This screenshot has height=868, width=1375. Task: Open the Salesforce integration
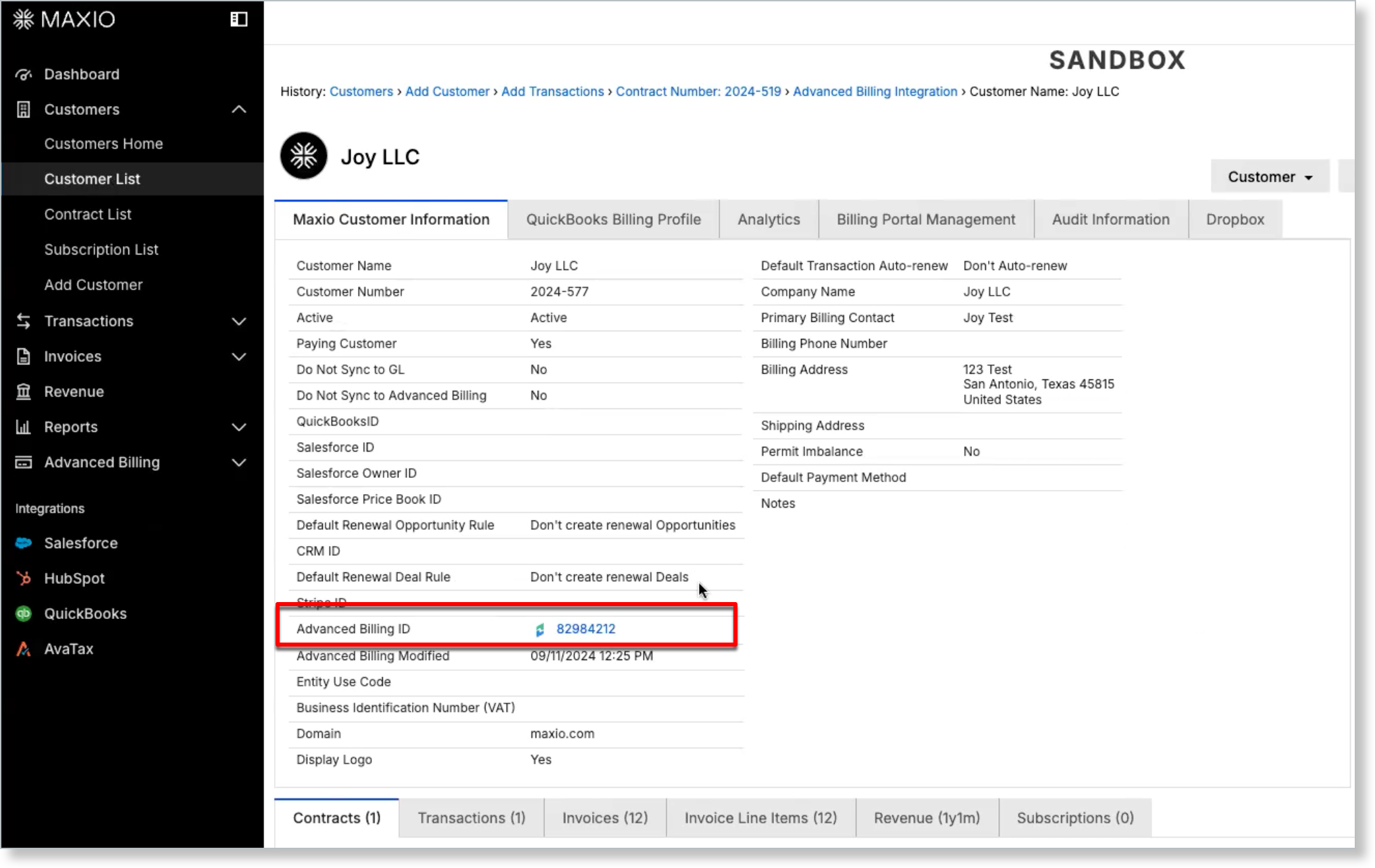[80, 543]
